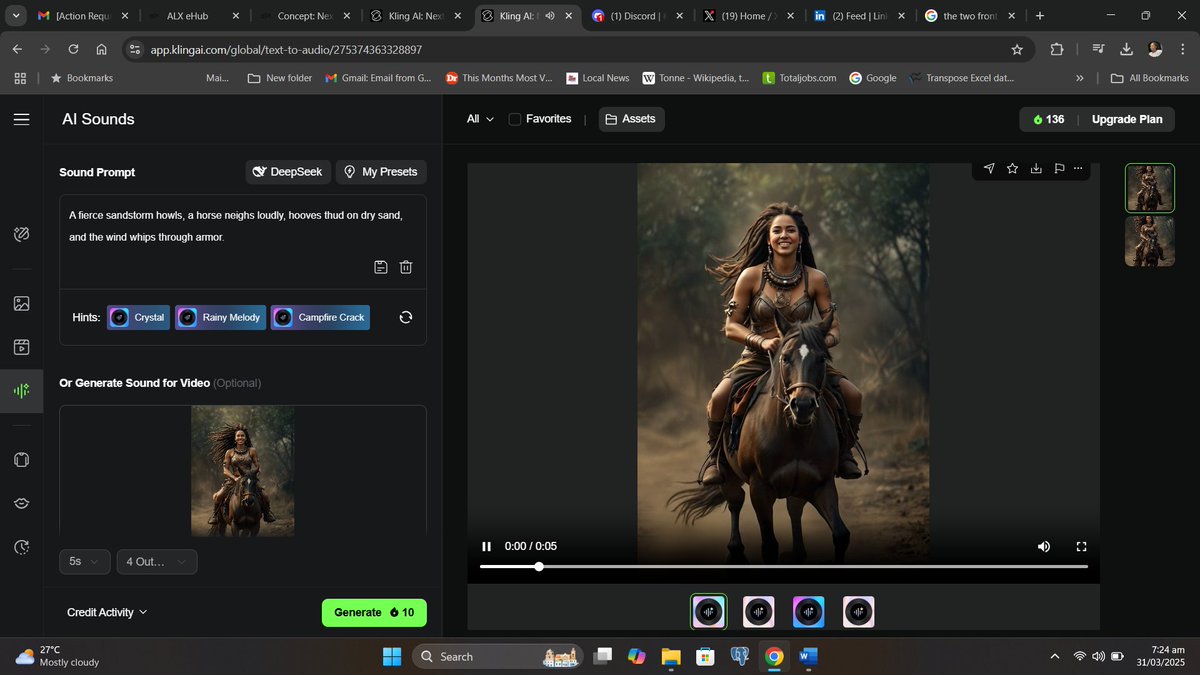Select the uploaded horse rider video thumbnail
1200x675 pixels.
click(x=243, y=471)
